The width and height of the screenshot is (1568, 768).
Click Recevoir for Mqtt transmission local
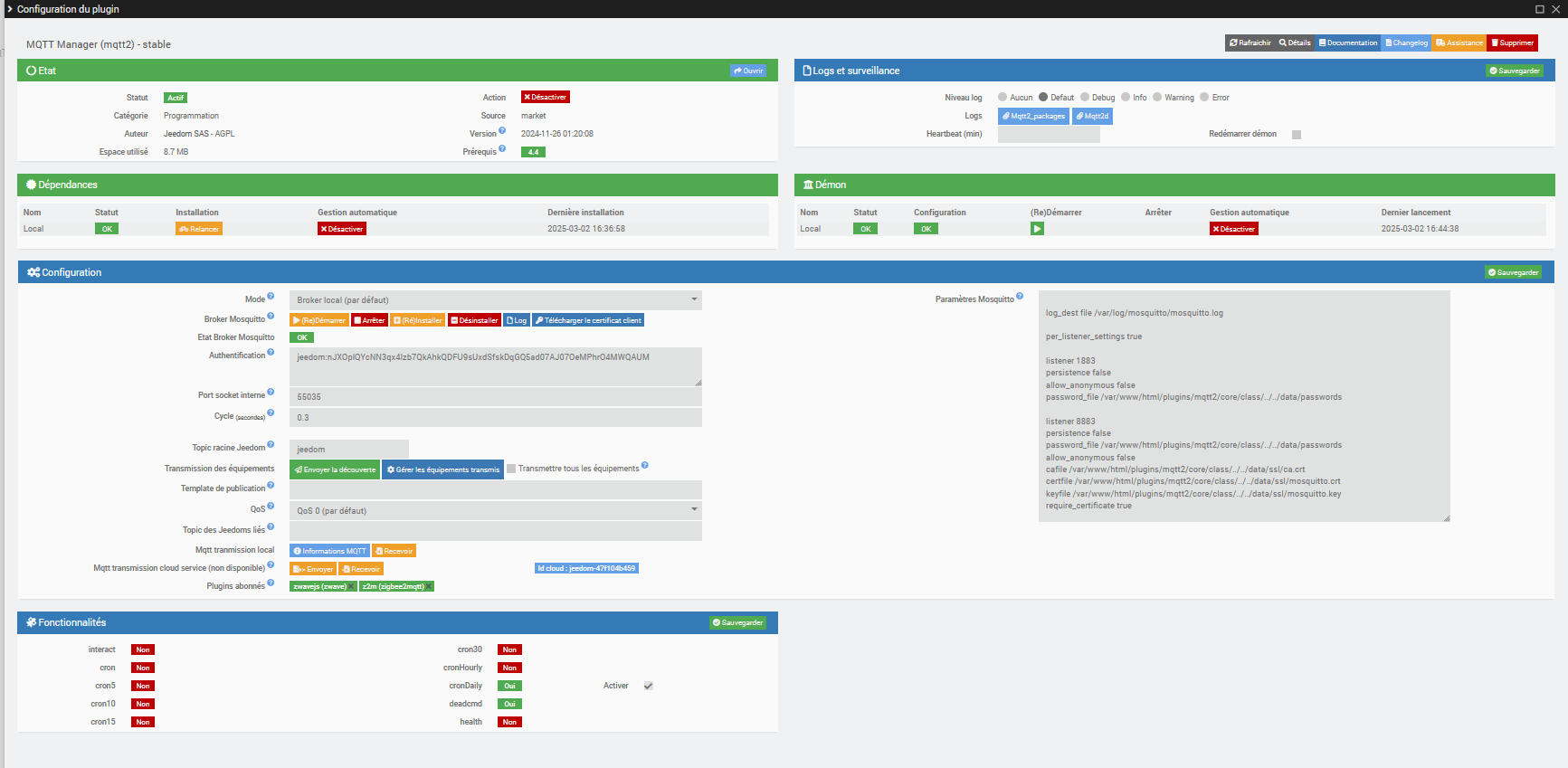pos(394,551)
